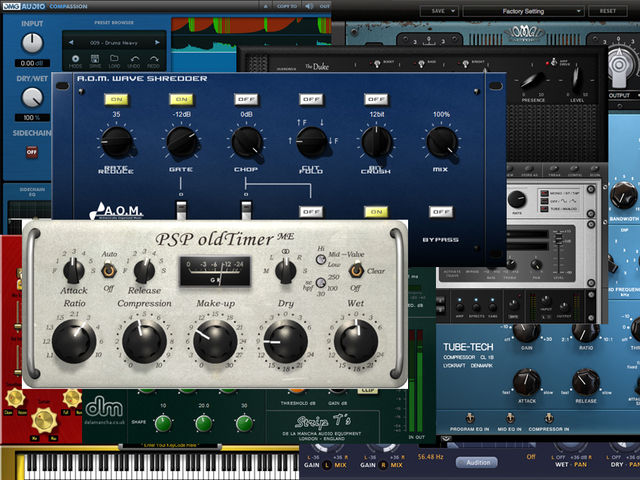The height and width of the screenshot is (480, 640).
Task: Click The Duke amp Presence knob
Action: coord(533,81)
